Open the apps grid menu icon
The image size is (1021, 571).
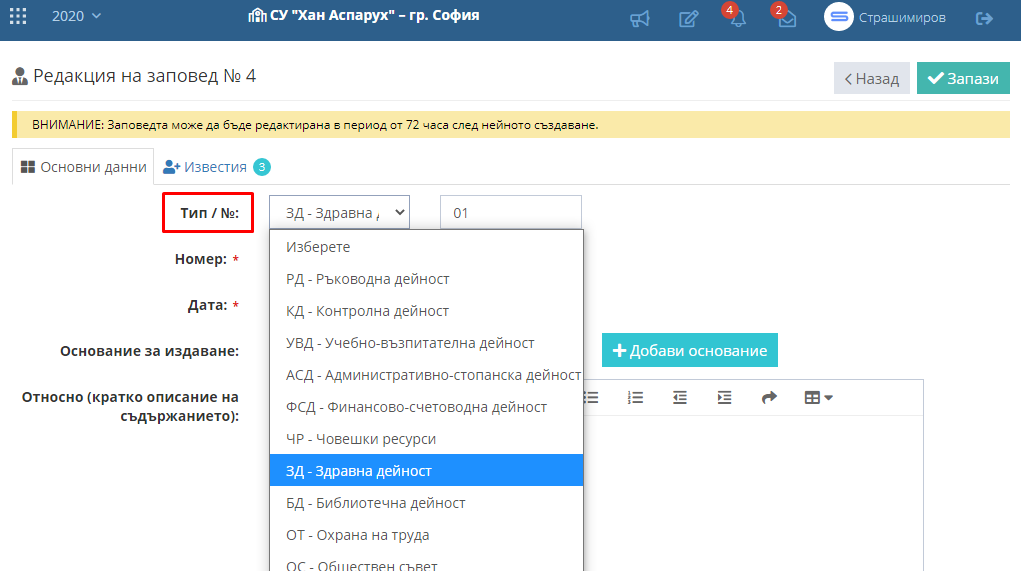(x=18, y=16)
